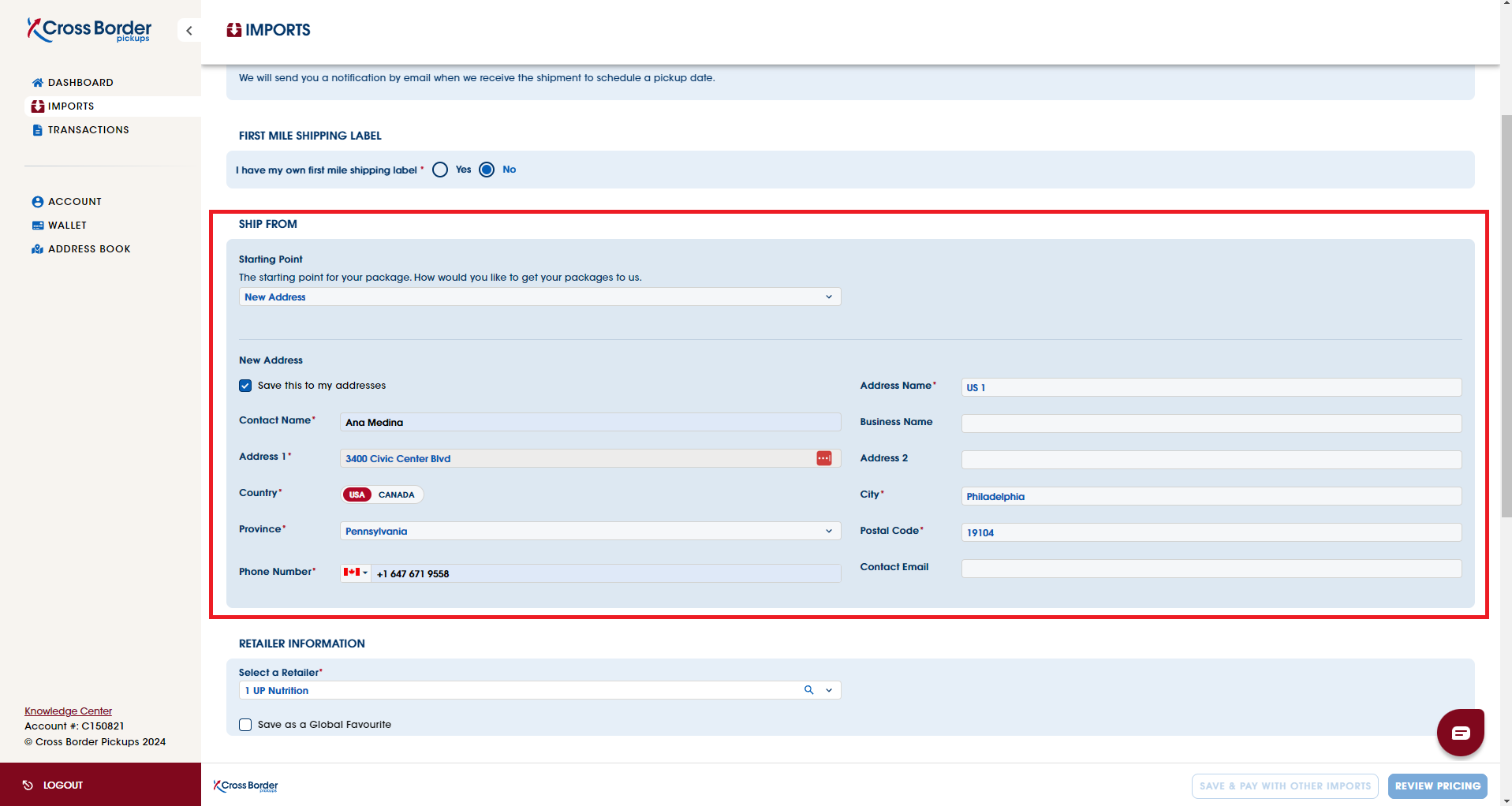1512x806 pixels.
Task: Check Save as a Global Favourite
Action: point(245,725)
